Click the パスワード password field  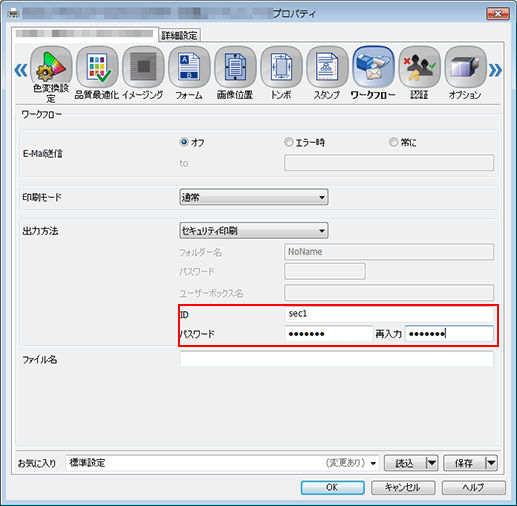coord(329,333)
